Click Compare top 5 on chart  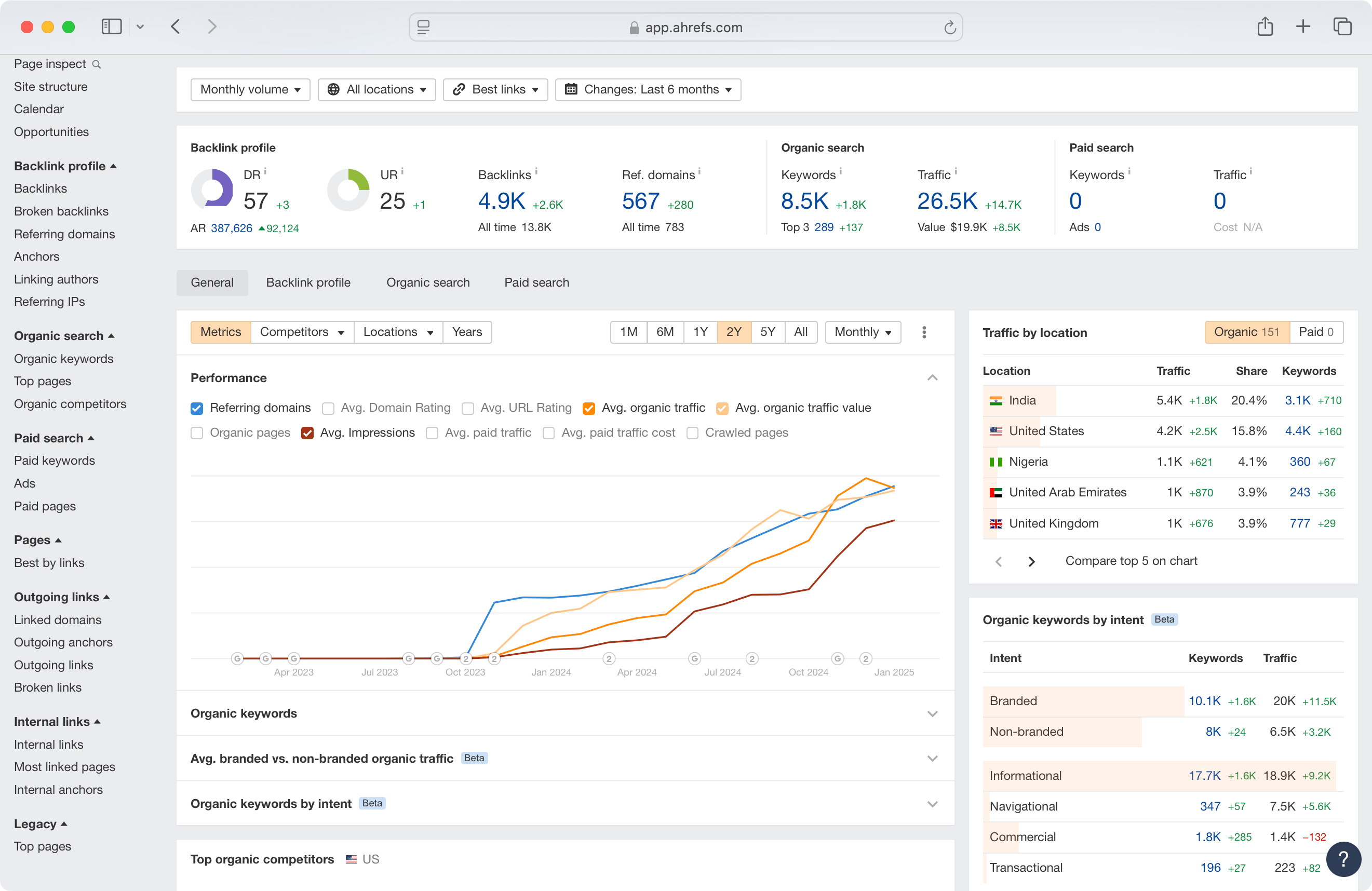click(x=1131, y=561)
